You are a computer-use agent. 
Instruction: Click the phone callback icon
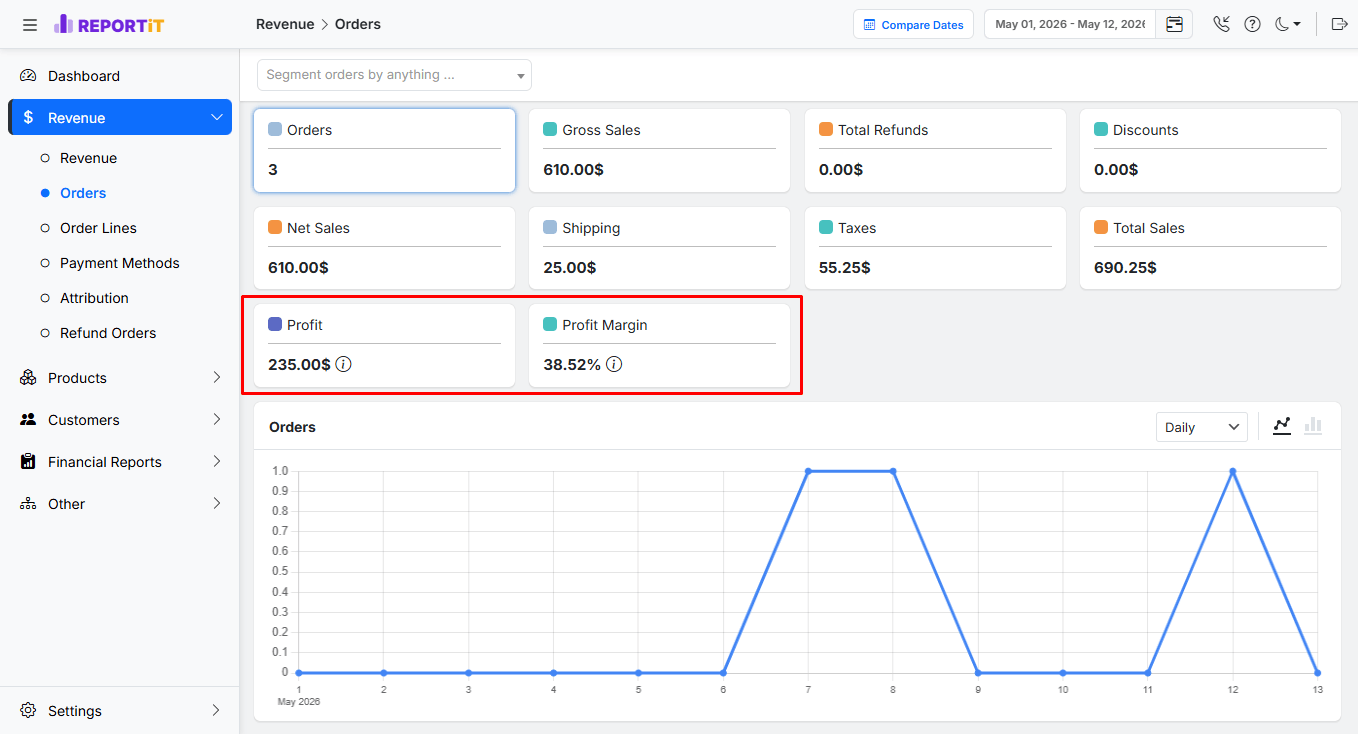coord(1221,24)
